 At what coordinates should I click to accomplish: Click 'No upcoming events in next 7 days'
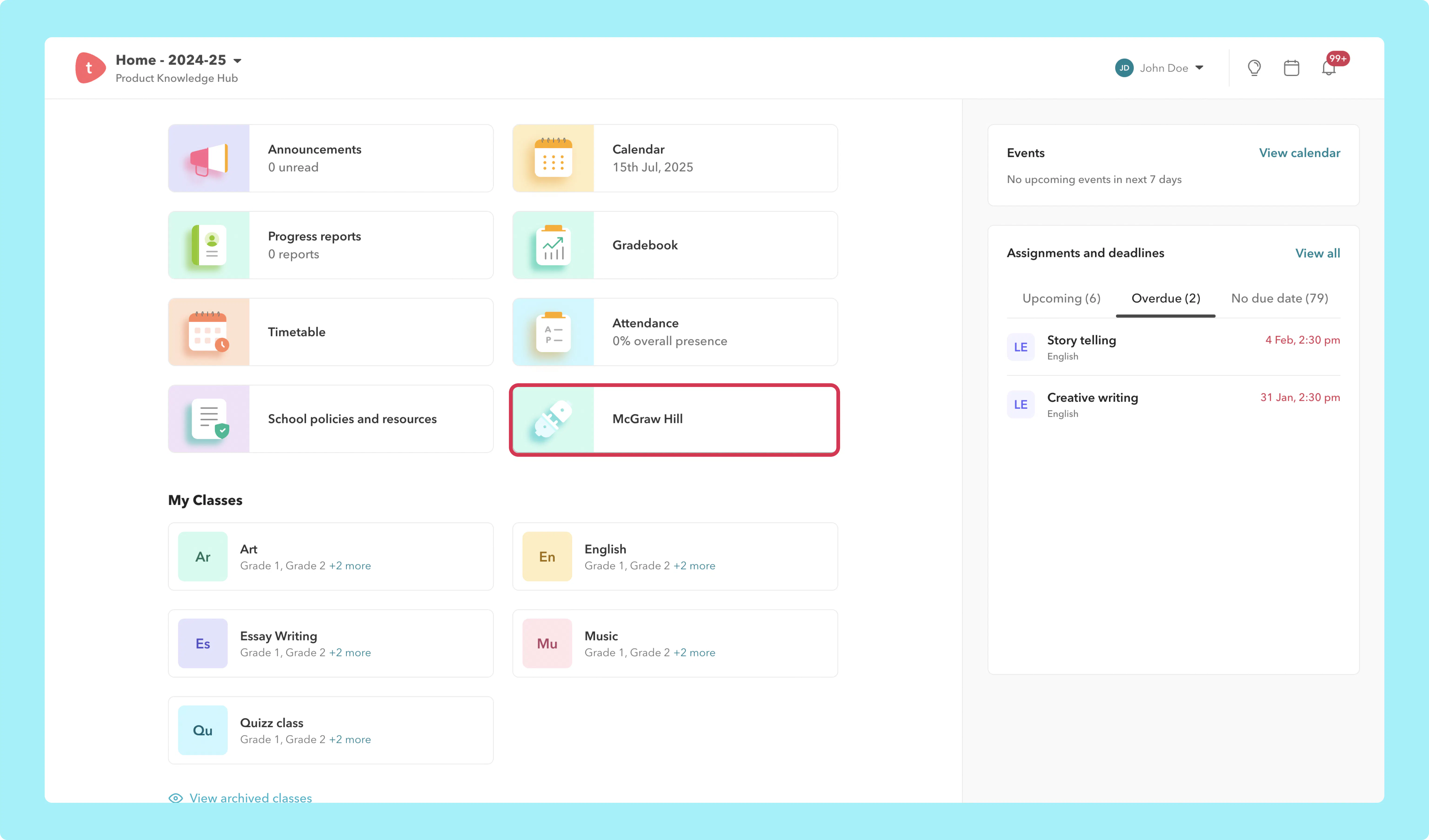(x=1095, y=179)
